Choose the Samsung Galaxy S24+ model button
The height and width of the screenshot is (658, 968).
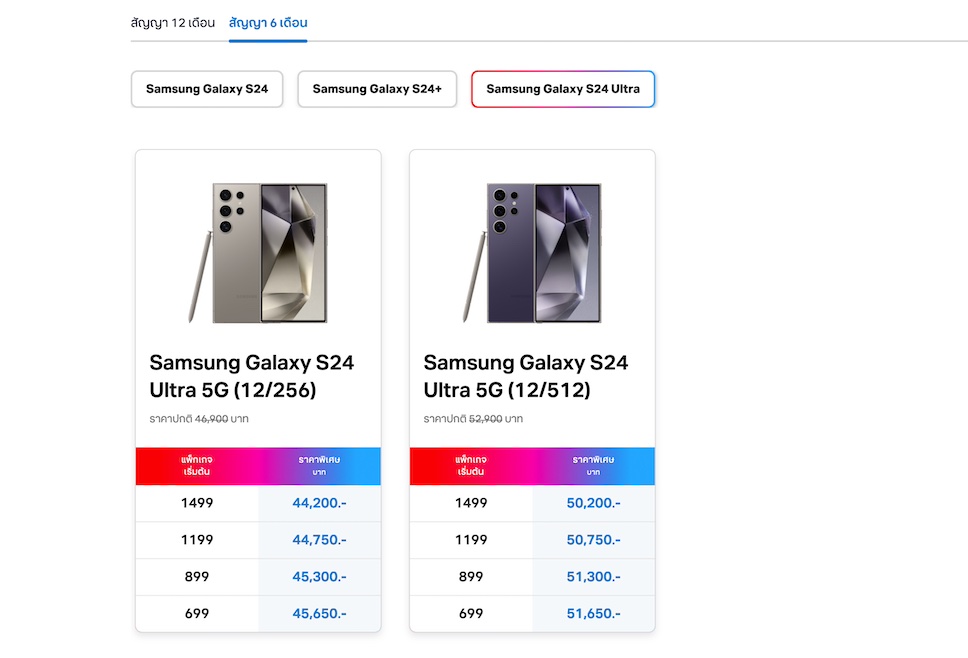click(x=377, y=89)
